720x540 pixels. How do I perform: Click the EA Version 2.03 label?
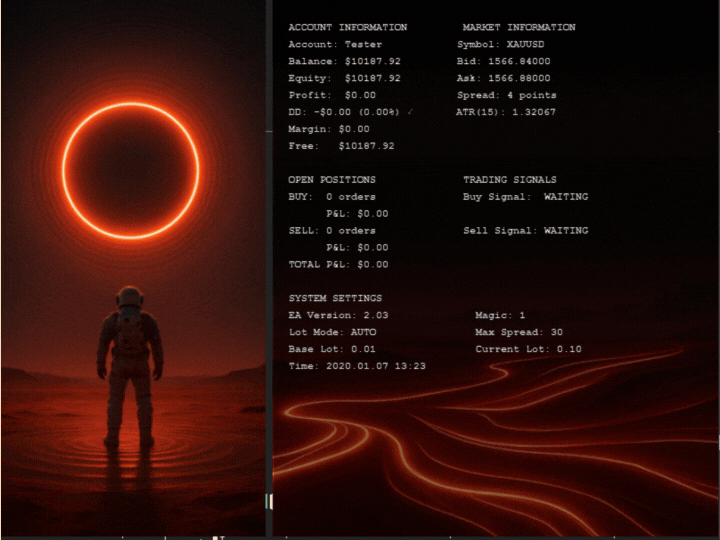[x=338, y=315]
